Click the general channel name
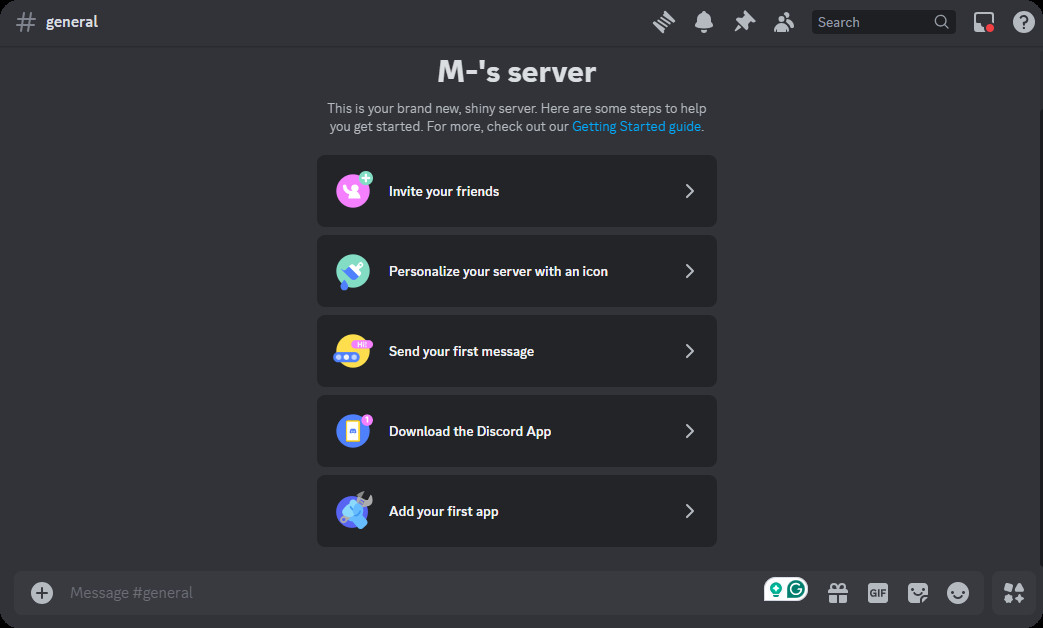 click(x=72, y=22)
